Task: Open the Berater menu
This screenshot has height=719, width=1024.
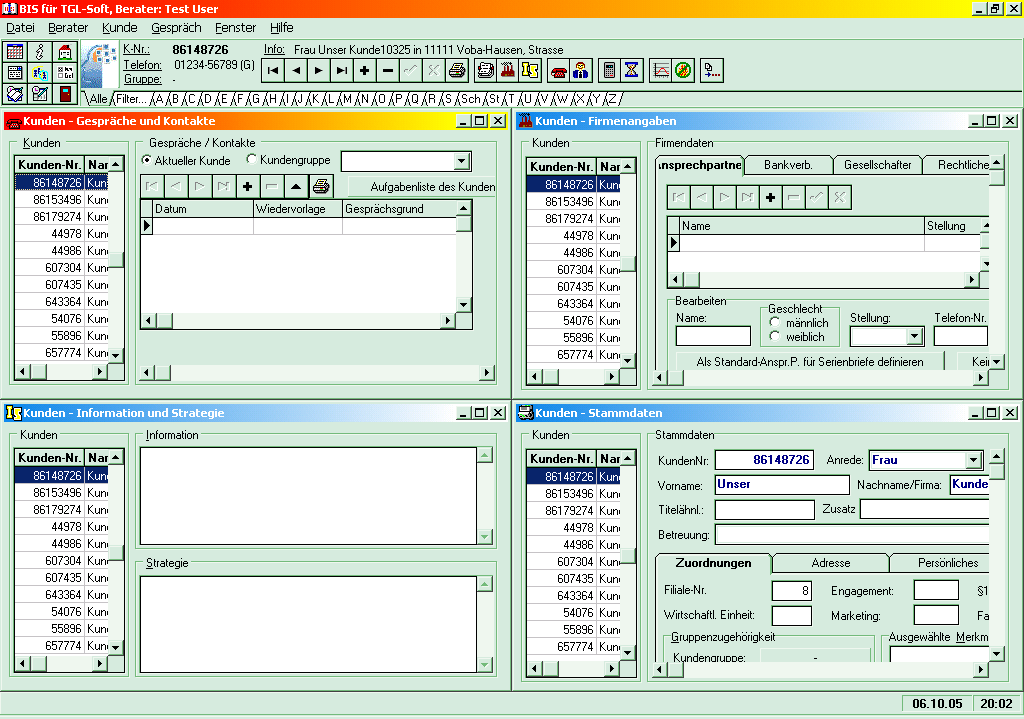Action: [x=68, y=27]
